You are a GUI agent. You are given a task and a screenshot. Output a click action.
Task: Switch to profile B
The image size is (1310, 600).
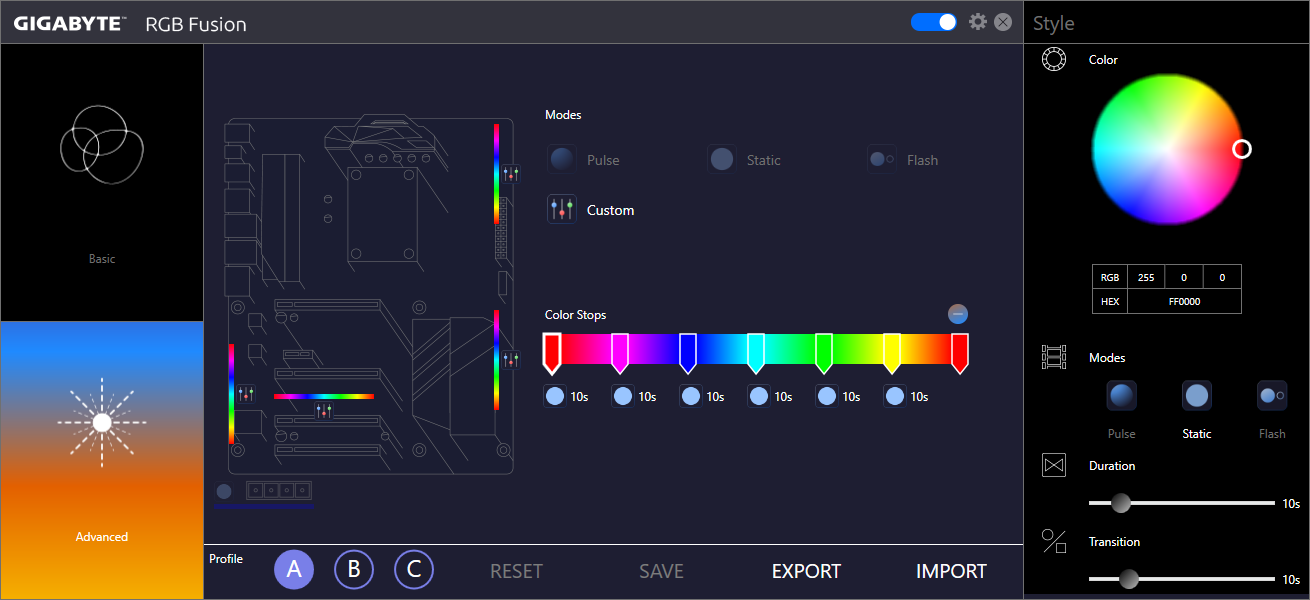[354, 570]
